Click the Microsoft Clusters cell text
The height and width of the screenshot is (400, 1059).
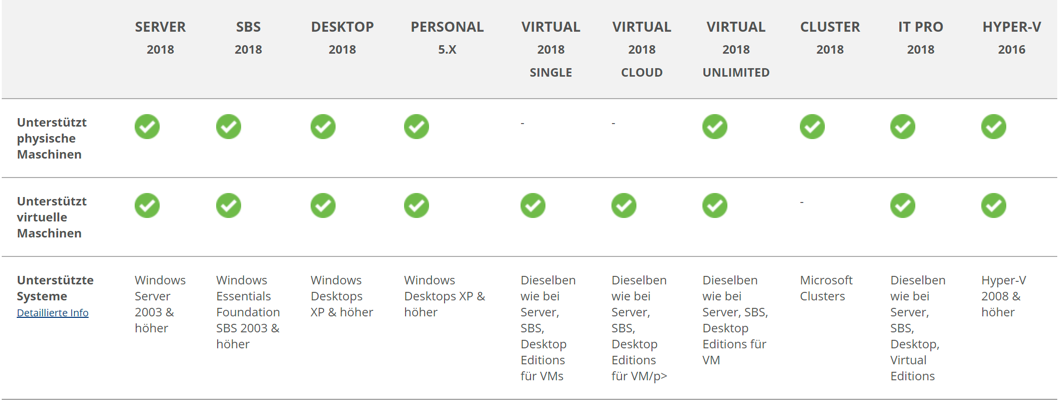click(826, 288)
